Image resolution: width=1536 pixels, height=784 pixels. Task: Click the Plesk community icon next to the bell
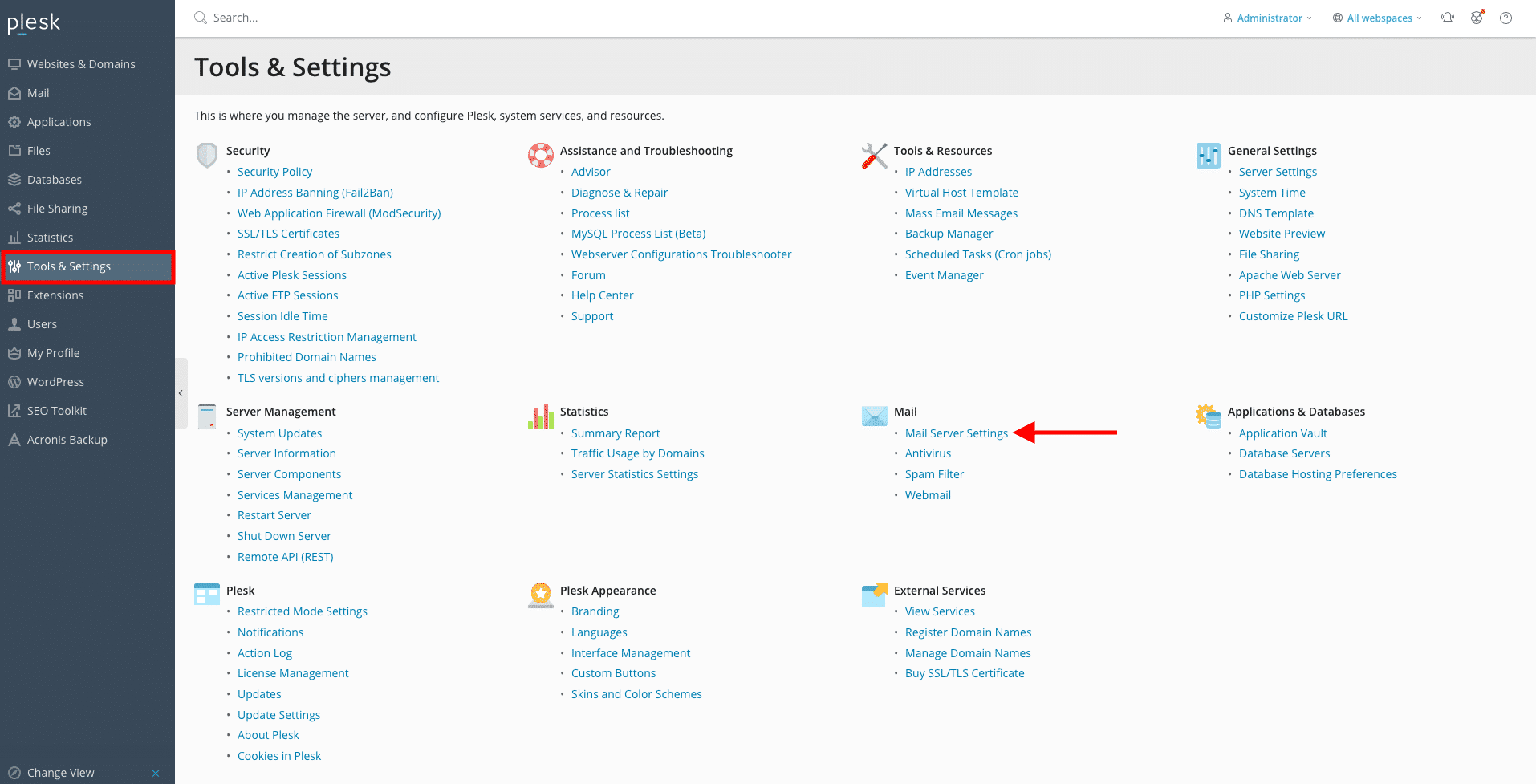point(1477,18)
